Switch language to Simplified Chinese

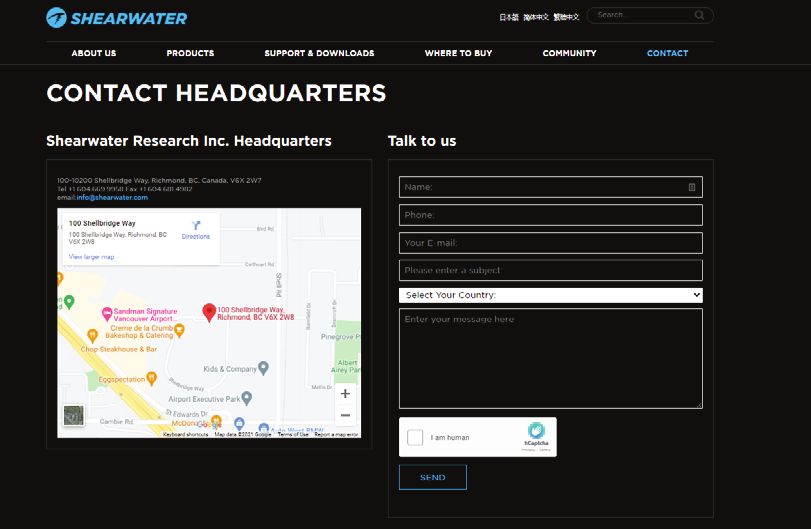click(x=535, y=17)
